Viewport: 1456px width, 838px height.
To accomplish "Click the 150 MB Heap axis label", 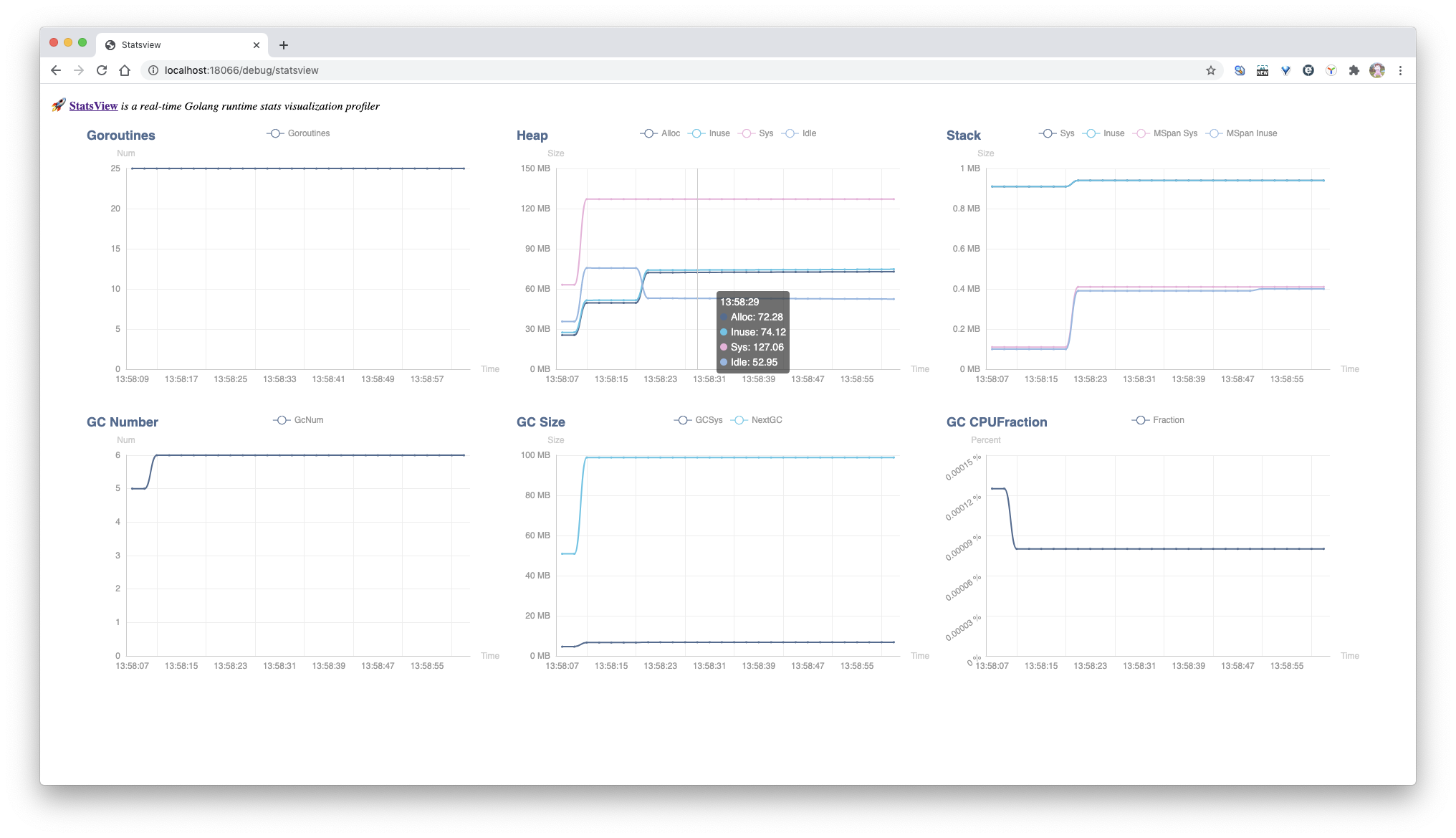I will coord(536,168).
